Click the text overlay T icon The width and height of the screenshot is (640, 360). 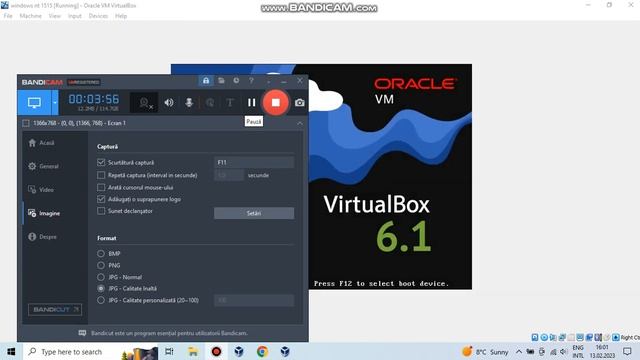pos(230,102)
